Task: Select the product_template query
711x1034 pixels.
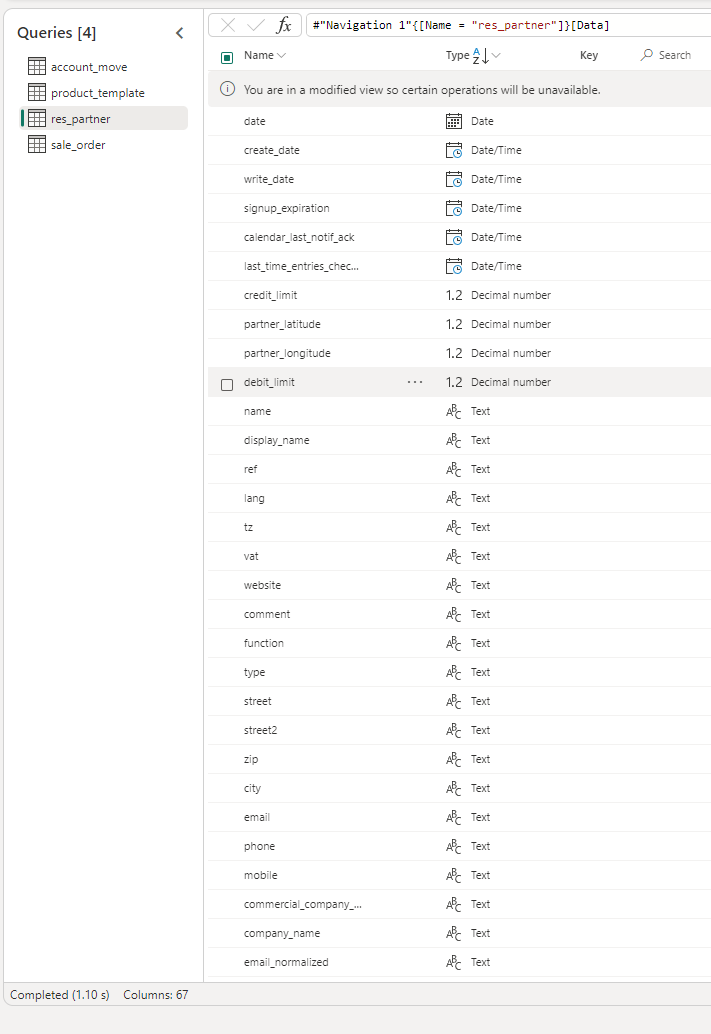Action: tap(104, 92)
